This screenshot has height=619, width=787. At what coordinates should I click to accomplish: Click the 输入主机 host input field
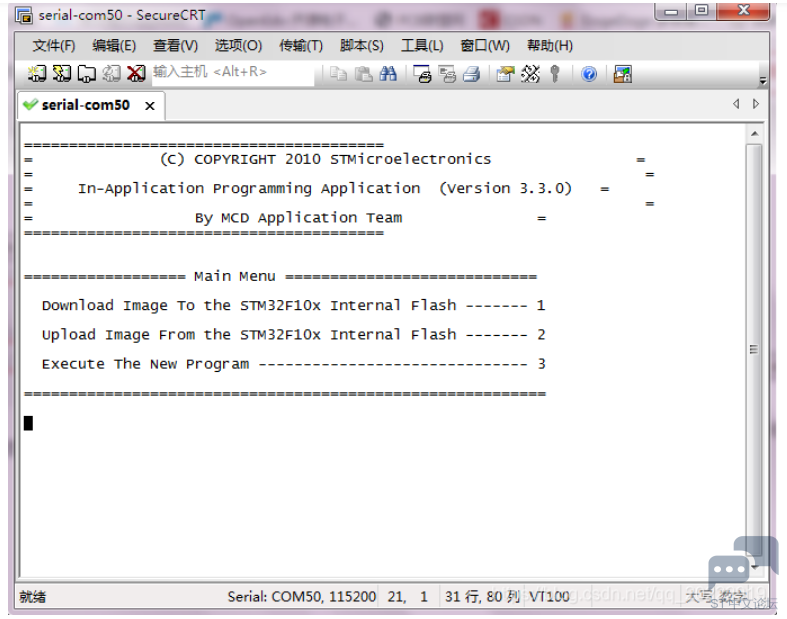point(233,72)
